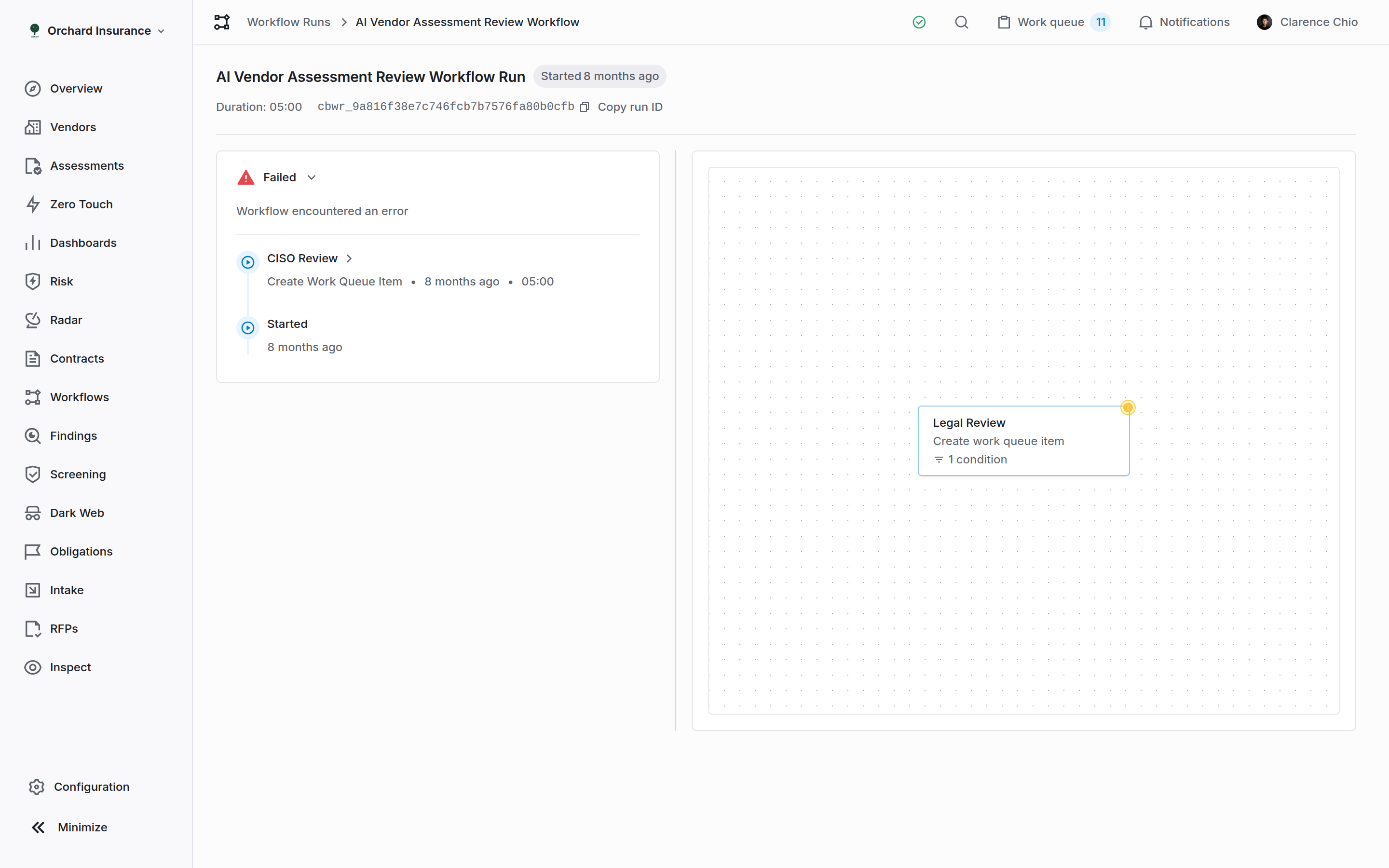1389x868 pixels.
Task: Click the Intake arrow-box icon
Action: (x=33, y=590)
